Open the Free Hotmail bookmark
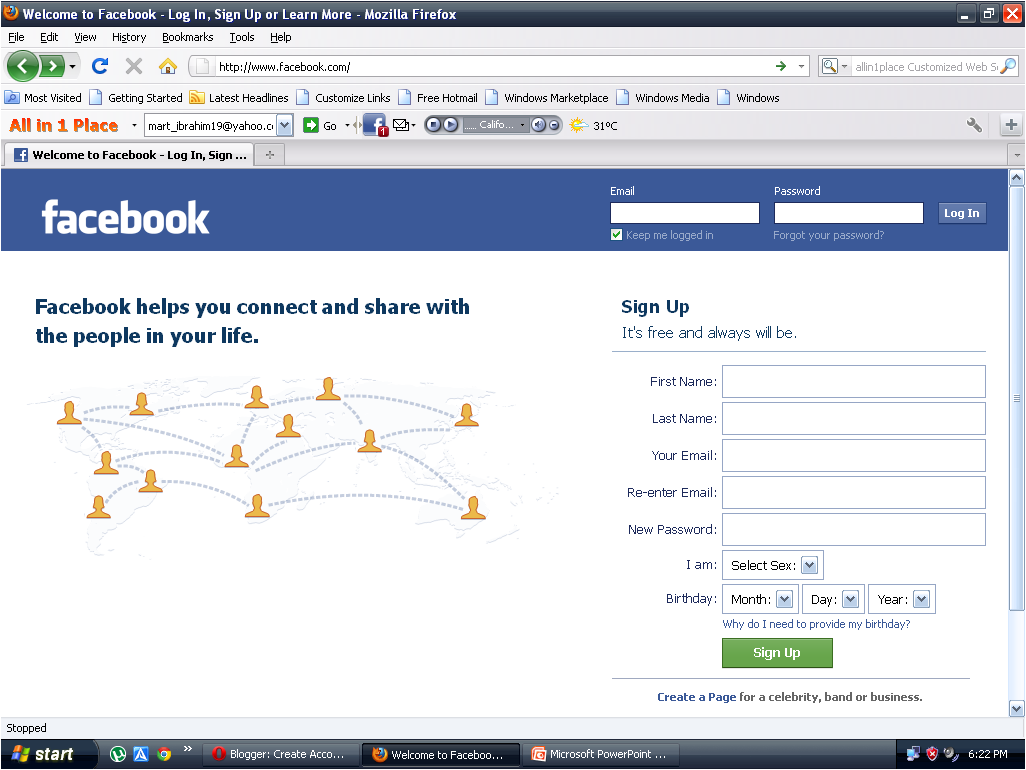 point(439,98)
